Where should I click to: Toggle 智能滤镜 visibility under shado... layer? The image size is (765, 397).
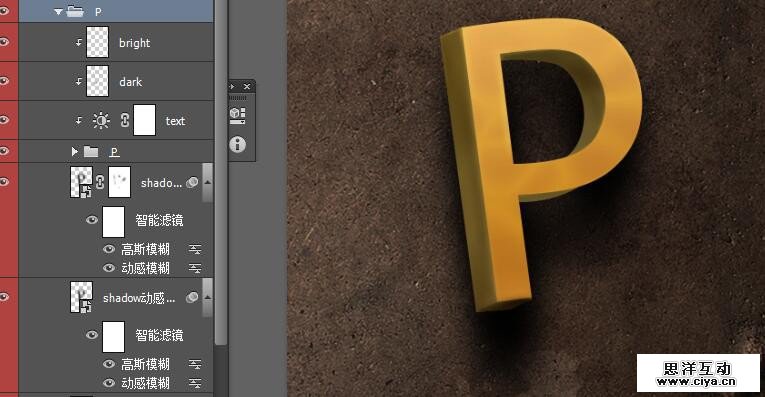tap(92, 220)
